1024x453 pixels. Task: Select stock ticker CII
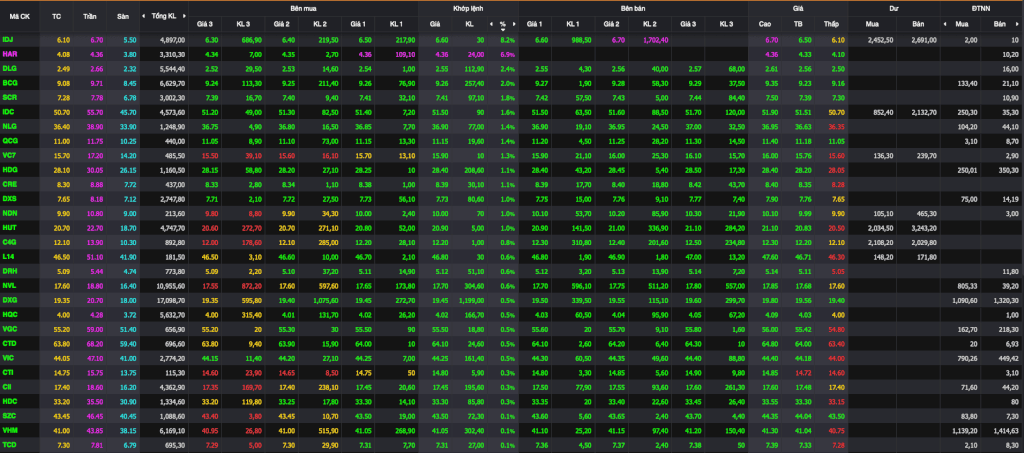point(8,386)
